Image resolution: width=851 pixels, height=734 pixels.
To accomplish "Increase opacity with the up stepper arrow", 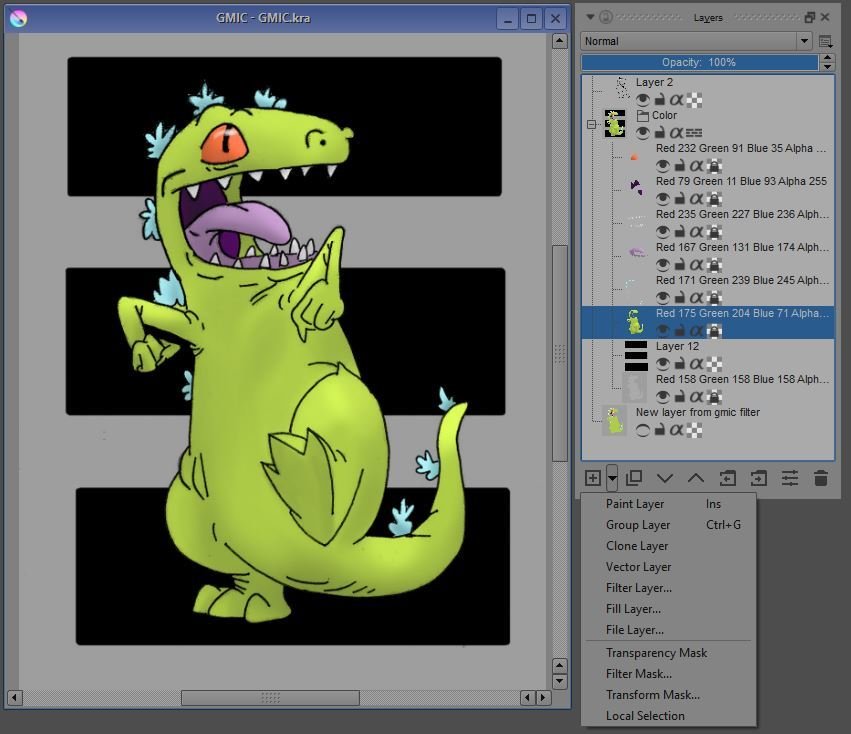I will [827, 58].
